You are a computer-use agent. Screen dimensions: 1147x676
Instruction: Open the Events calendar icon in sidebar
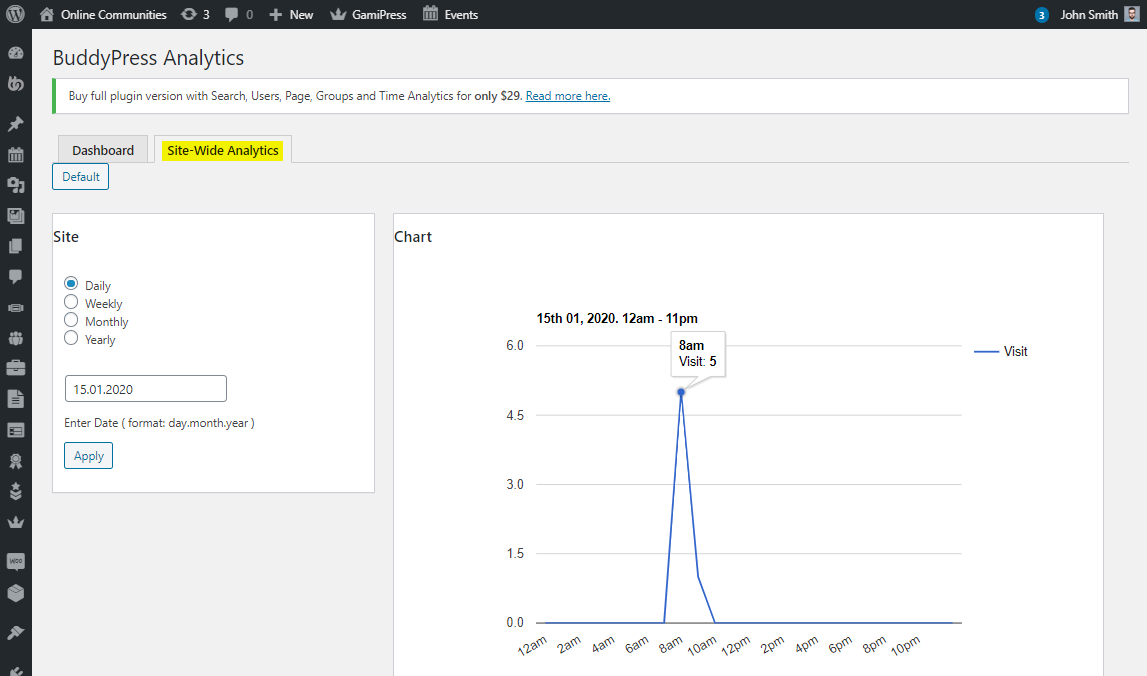[x=15, y=155]
